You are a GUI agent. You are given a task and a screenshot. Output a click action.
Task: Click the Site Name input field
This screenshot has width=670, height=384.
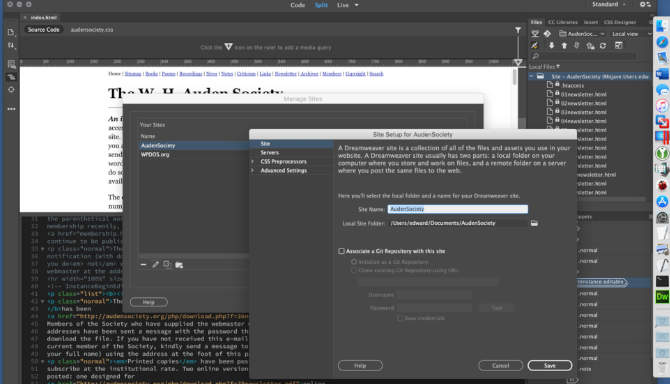point(458,209)
